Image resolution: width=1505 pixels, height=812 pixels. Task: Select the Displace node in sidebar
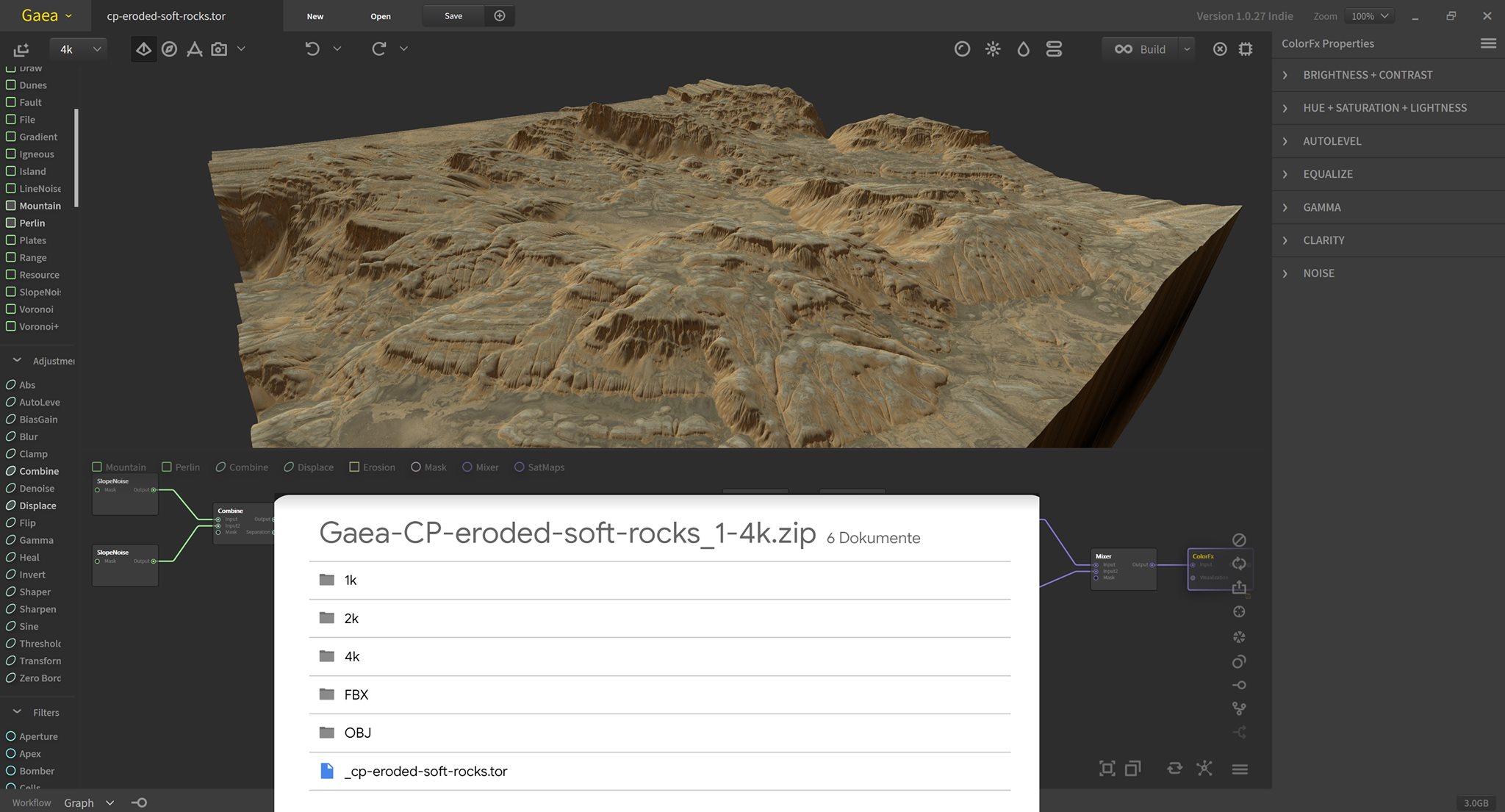pos(31,506)
